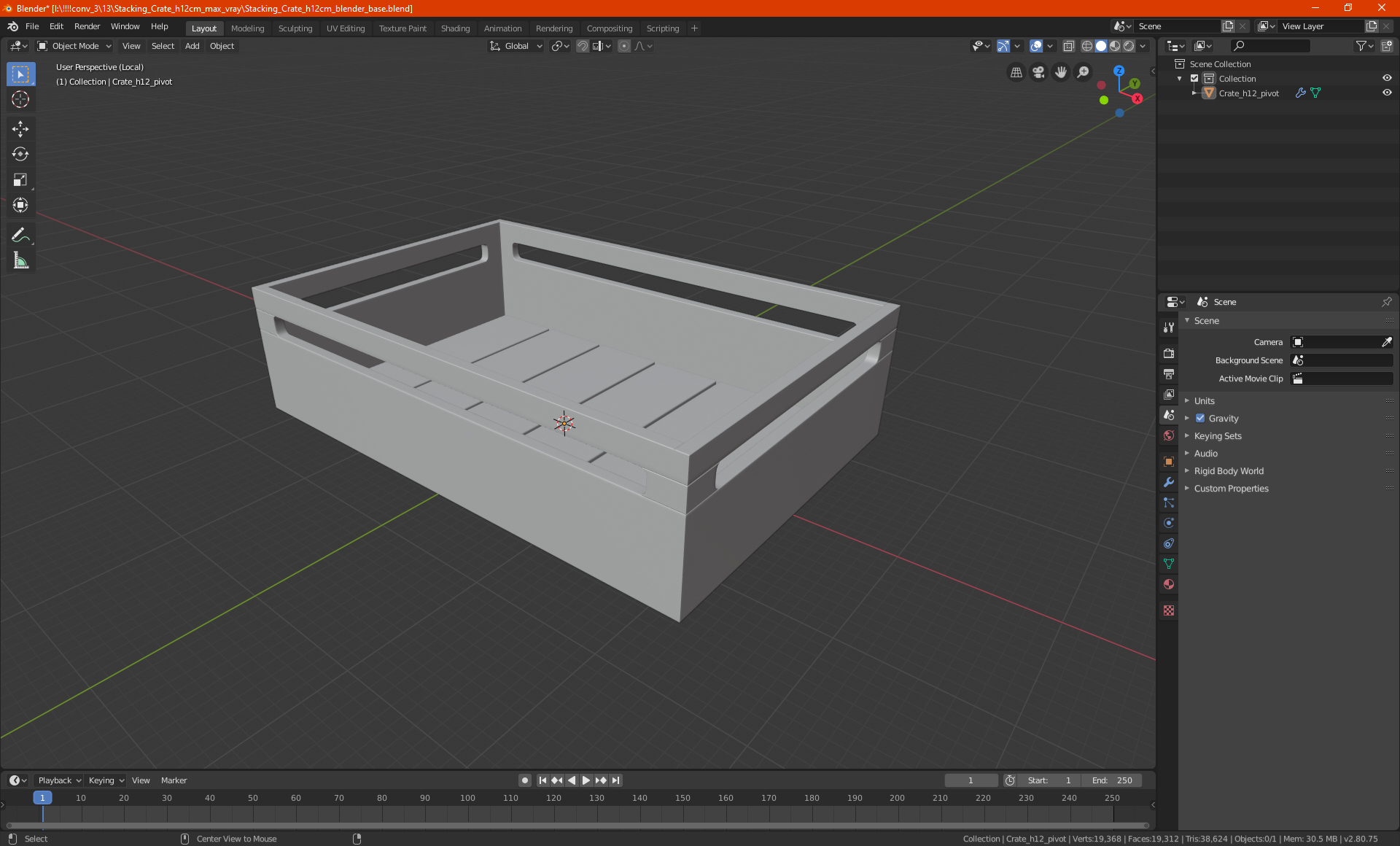1400x846 pixels.
Task: Toggle auto keying record button
Action: tap(525, 780)
